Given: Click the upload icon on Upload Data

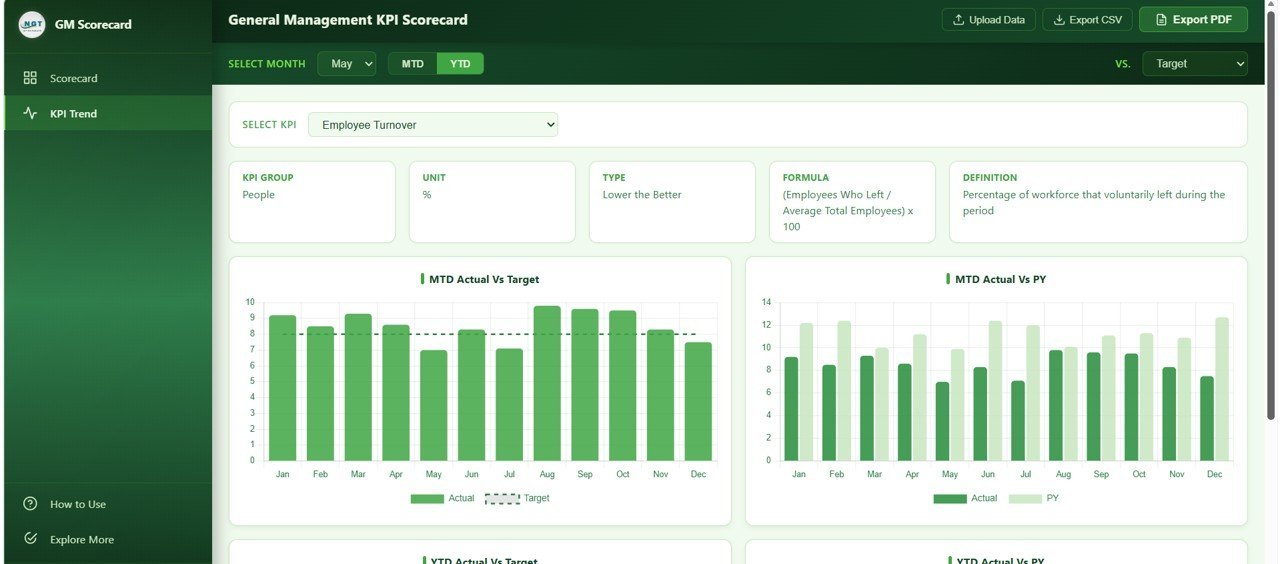Looking at the screenshot, I should tap(958, 20).
